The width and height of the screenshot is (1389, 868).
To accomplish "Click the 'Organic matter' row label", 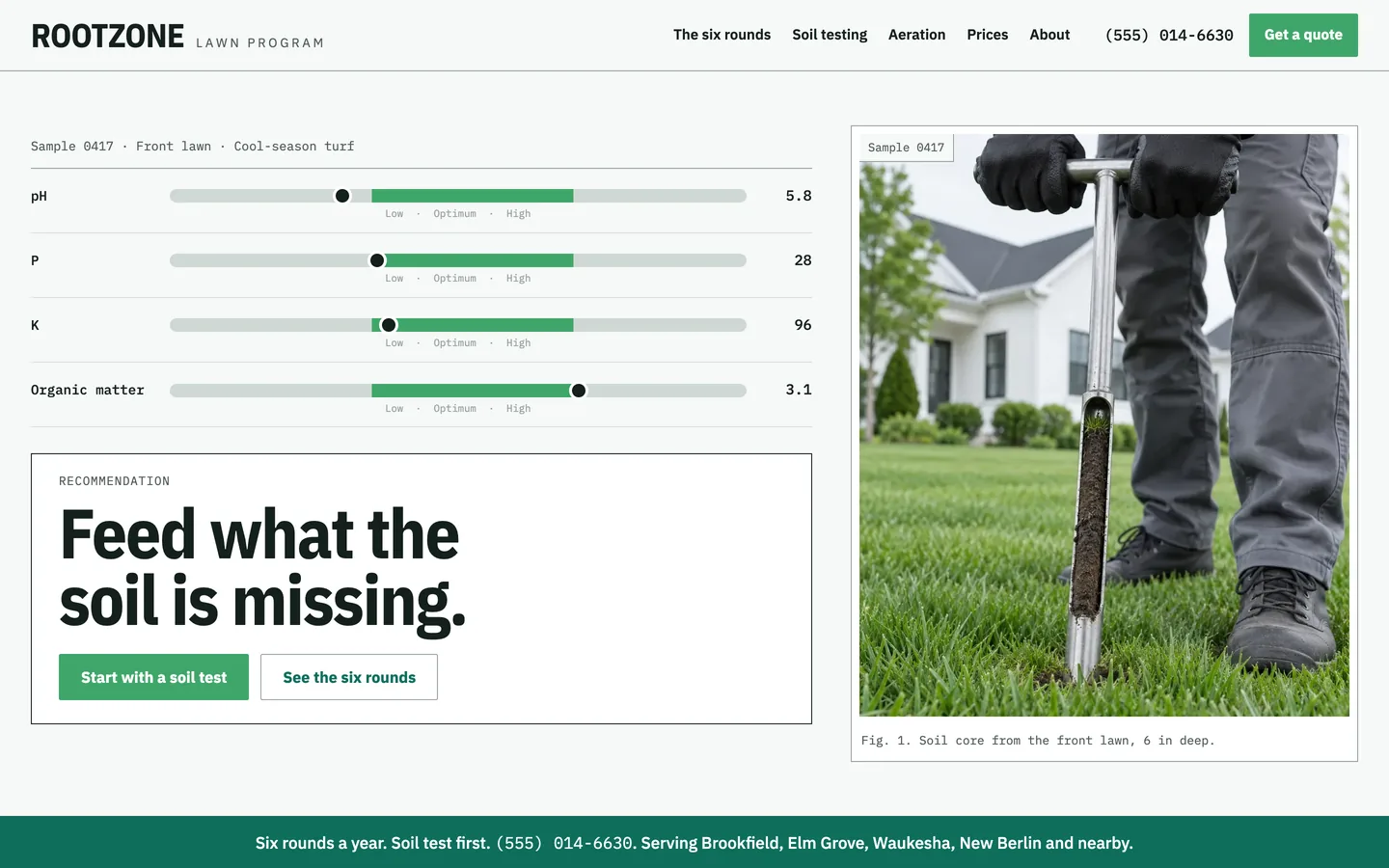I will pos(87,390).
